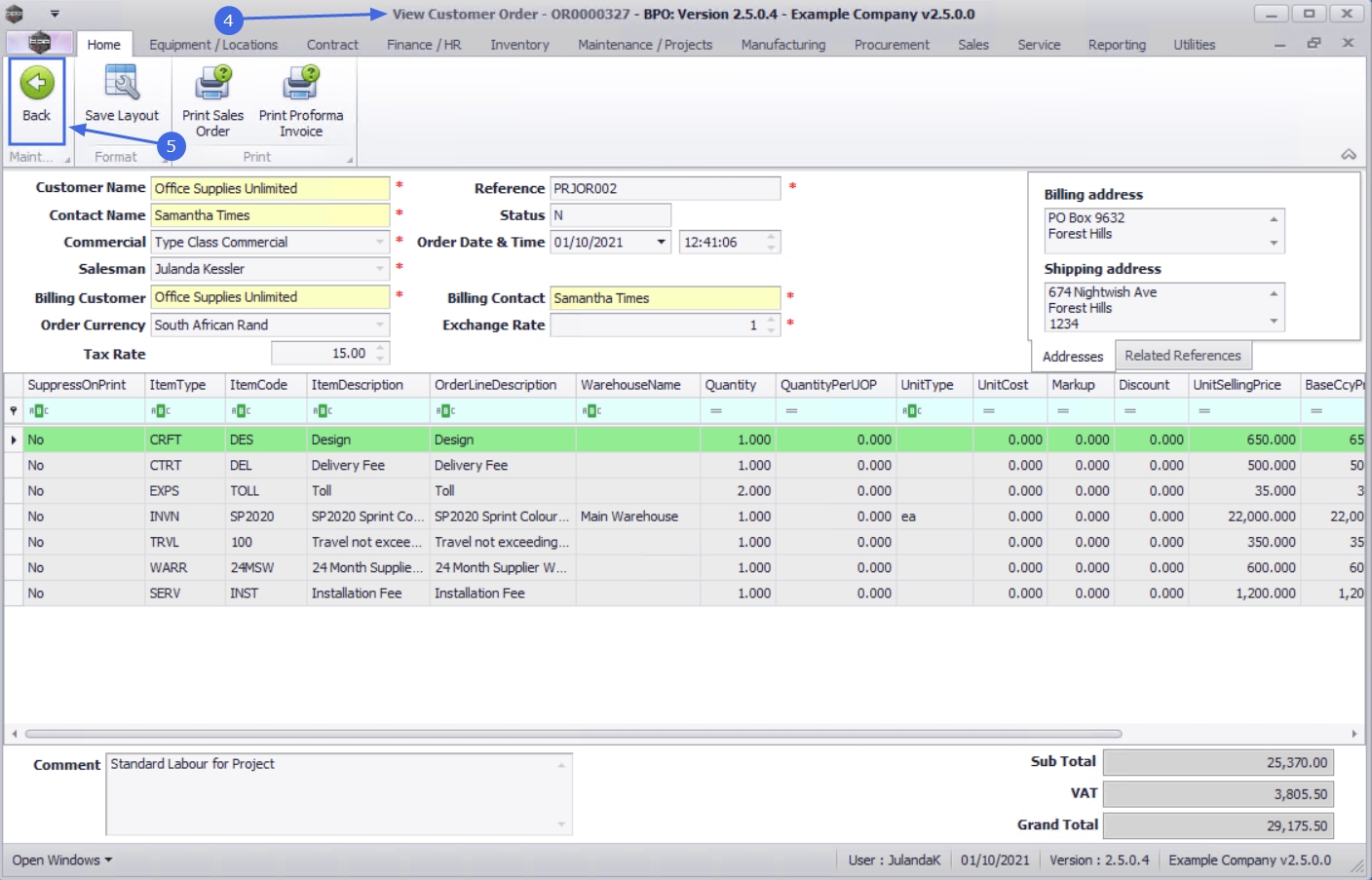
Task: Click the ItemDescription column header
Action: coord(368,385)
